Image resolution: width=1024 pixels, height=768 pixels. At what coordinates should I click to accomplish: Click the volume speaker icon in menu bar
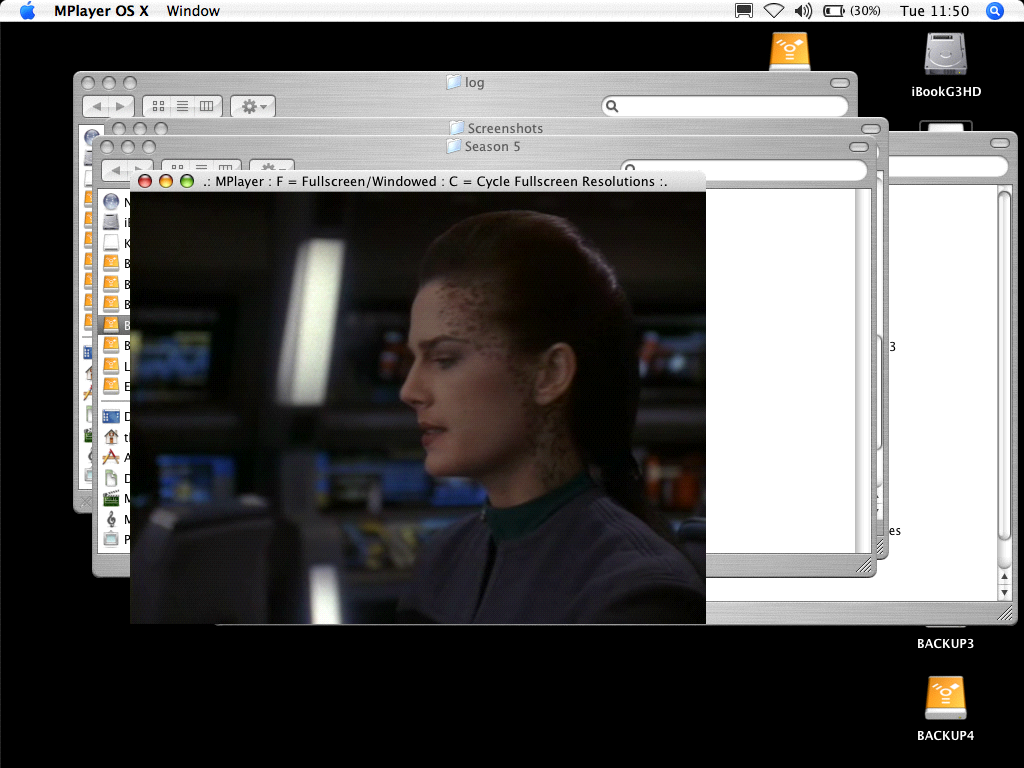(x=803, y=10)
